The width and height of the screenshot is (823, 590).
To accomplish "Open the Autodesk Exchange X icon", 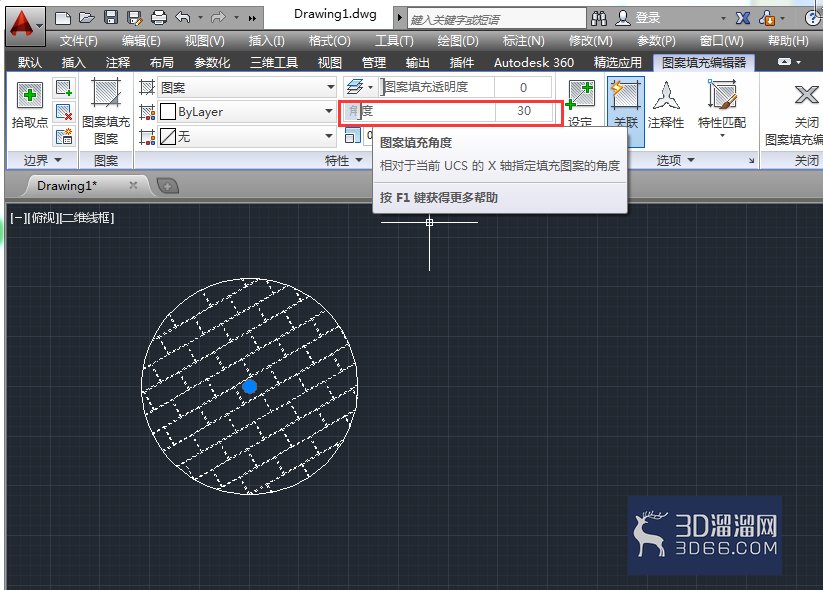I will pyautogui.click(x=743, y=19).
